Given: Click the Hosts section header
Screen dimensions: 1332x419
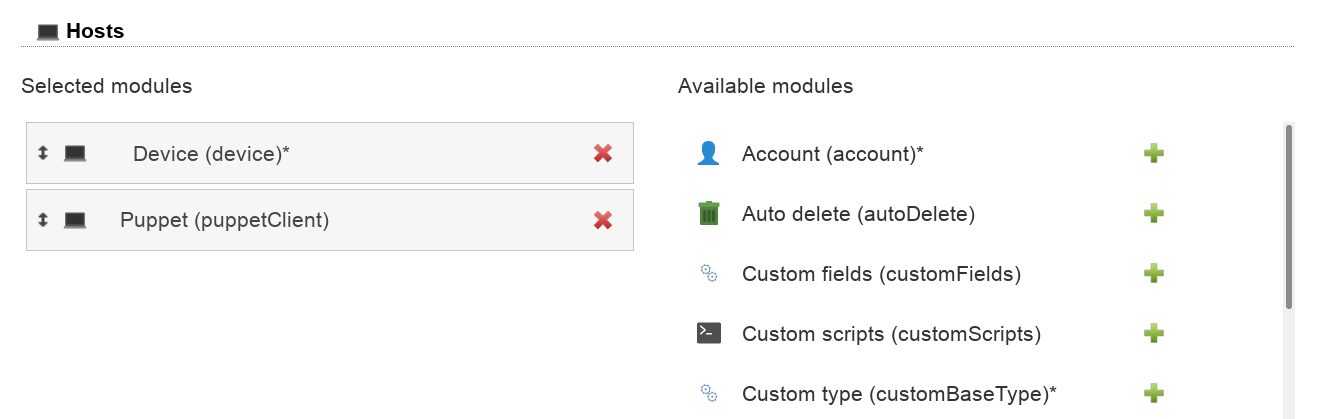Looking at the screenshot, I should 94,31.
